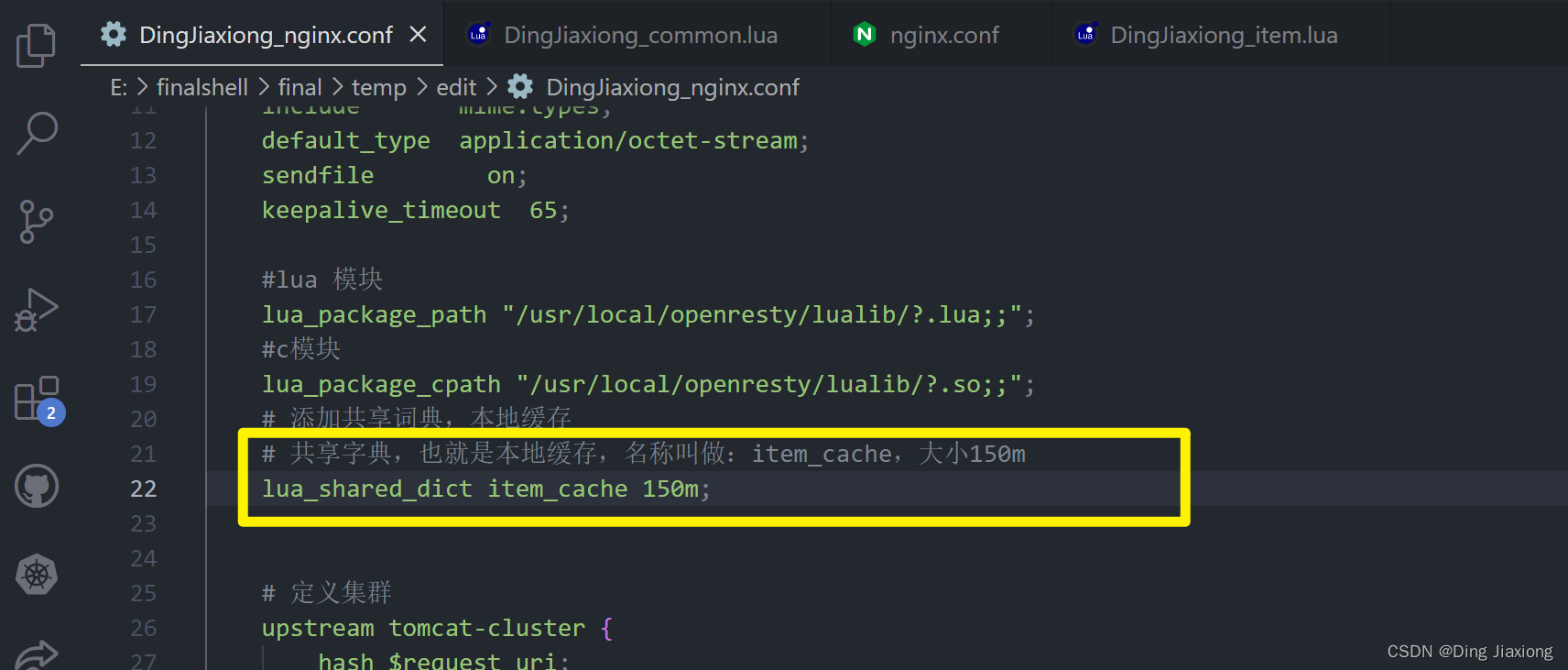Click the '/usr/local/openresty/lualib/?.so;;' path string
Screen dimensions: 1568x670
point(769,384)
